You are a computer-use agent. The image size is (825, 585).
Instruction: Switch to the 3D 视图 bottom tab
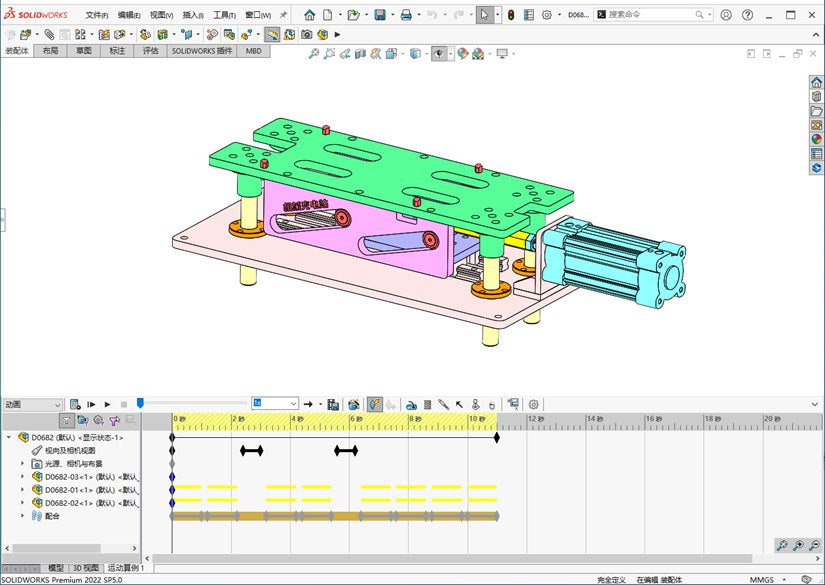click(86, 568)
